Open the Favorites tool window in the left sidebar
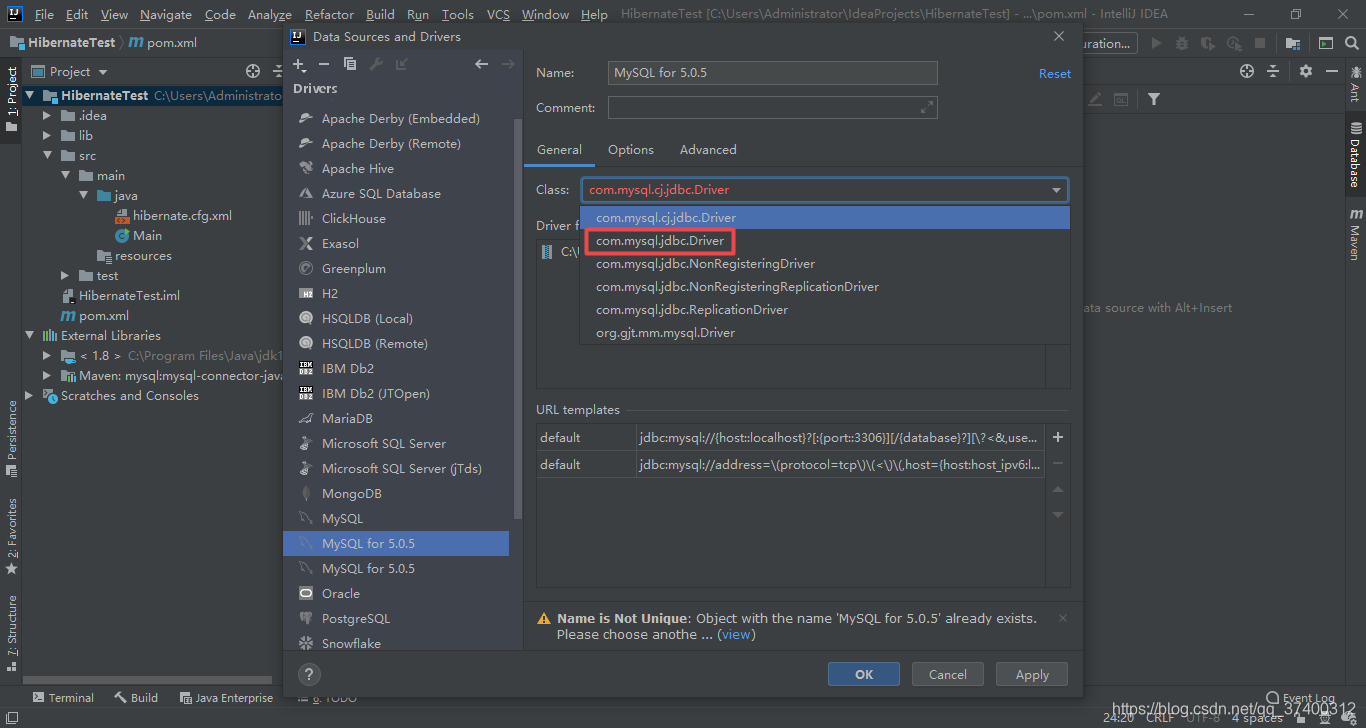Image resolution: width=1366 pixels, height=728 pixels. 12,535
